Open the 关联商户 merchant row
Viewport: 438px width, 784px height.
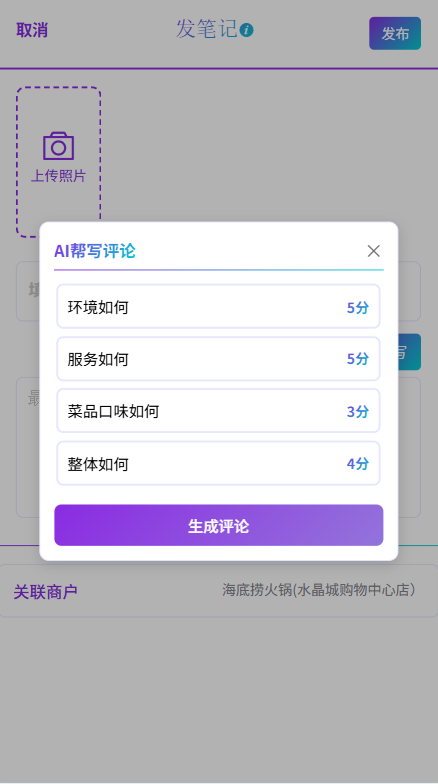click(218, 591)
